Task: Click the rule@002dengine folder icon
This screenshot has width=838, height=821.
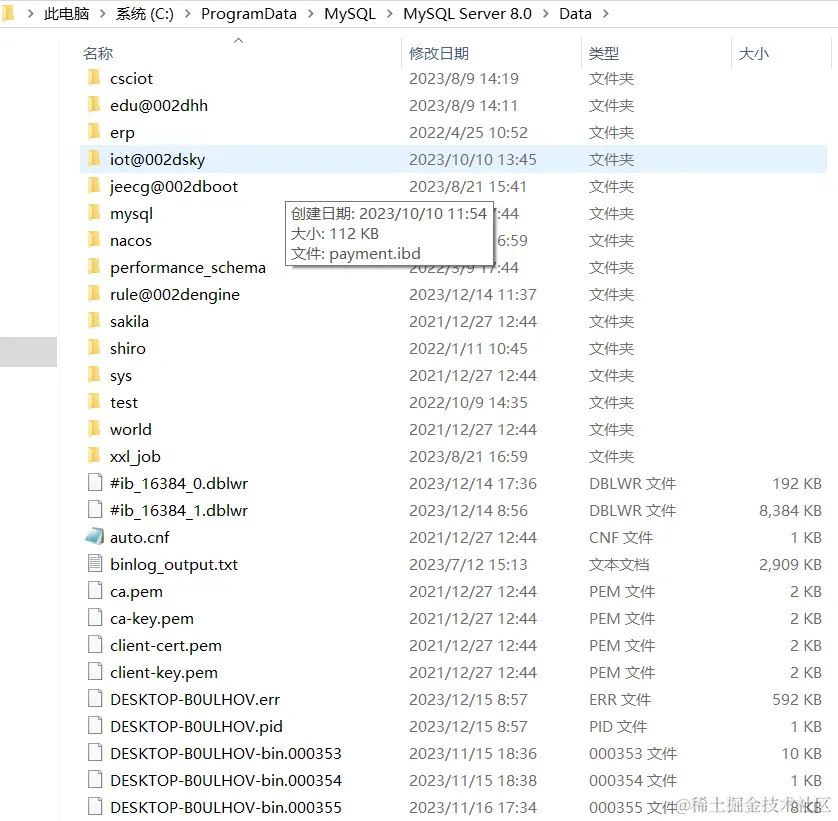Action: [94, 294]
